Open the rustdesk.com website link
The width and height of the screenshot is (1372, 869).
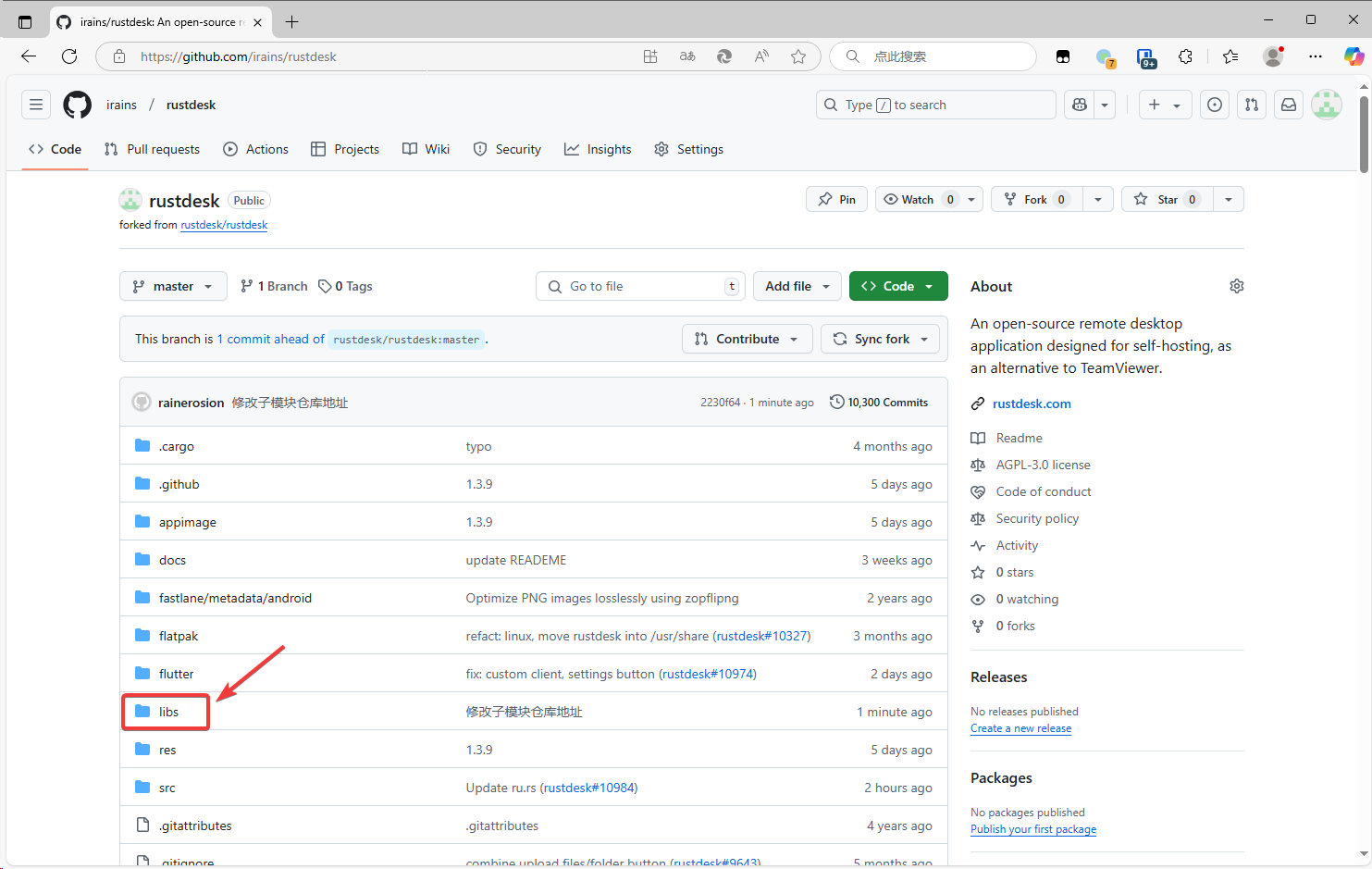(x=1031, y=403)
